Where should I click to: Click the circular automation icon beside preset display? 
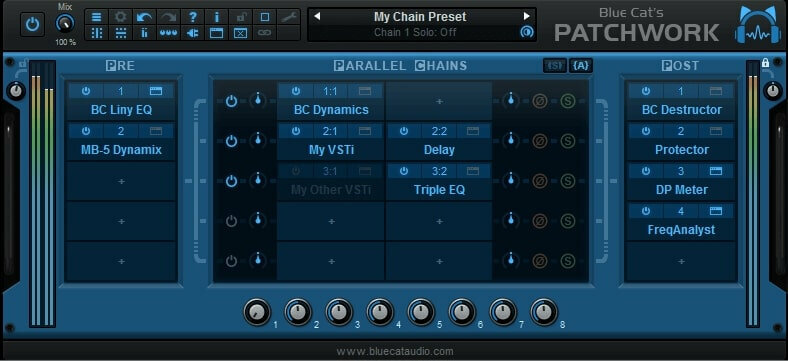click(526, 32)
